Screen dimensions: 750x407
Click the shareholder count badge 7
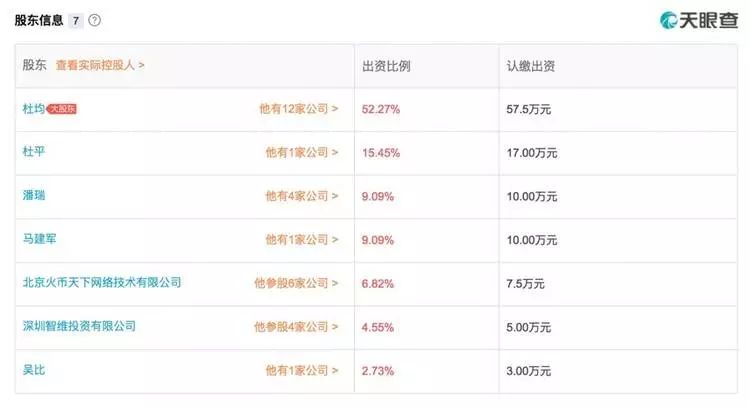[75, 20]
